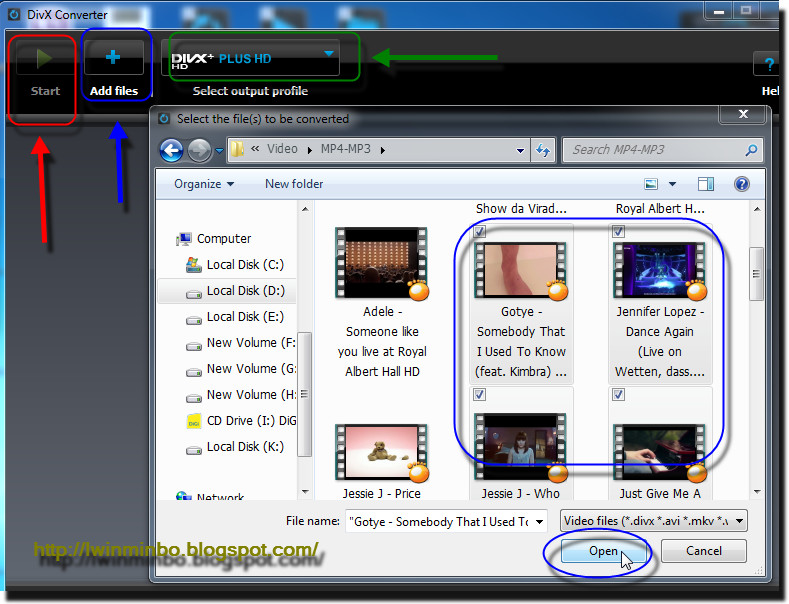The image size is (789, 604).
Task: Open the Video files type filter dropdown
Action: pyautogui.click(x=654, y=521)
